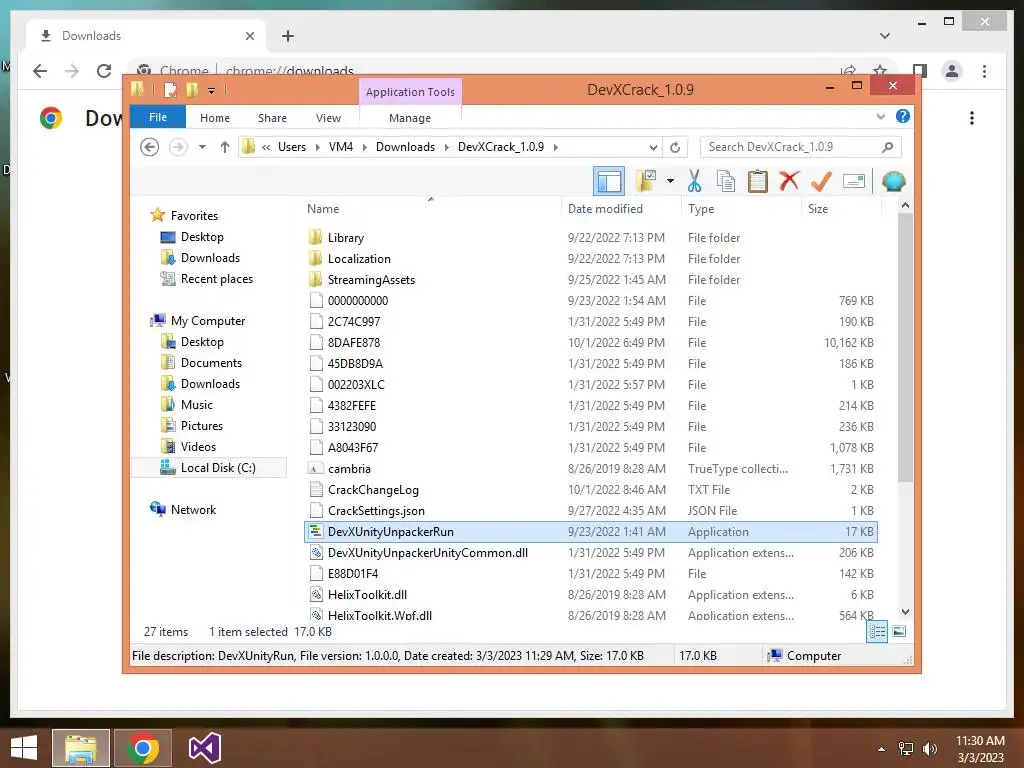Open Chrome profile avatar icon

[x=952, y=71]
